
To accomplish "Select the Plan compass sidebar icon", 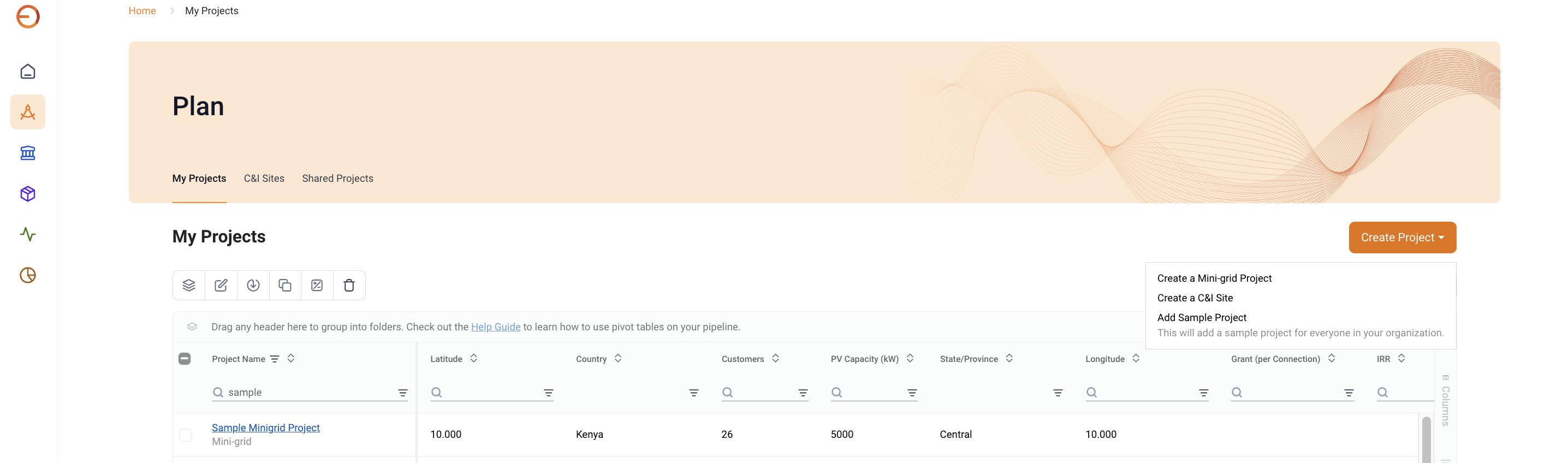I will click(28, 112).
